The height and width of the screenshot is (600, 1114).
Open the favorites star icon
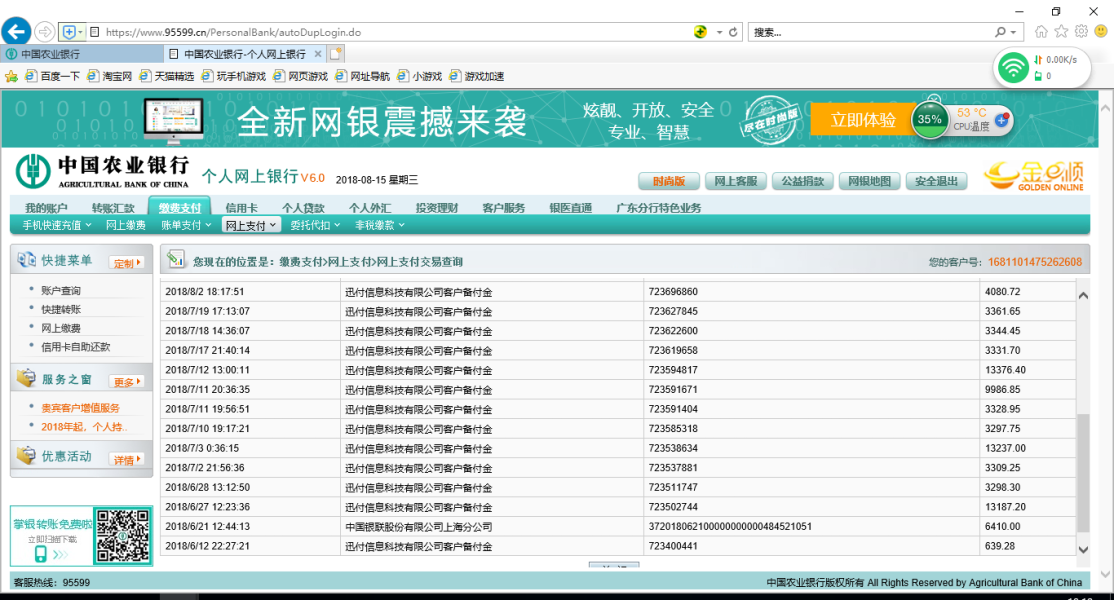click(x=1061, y=31)
